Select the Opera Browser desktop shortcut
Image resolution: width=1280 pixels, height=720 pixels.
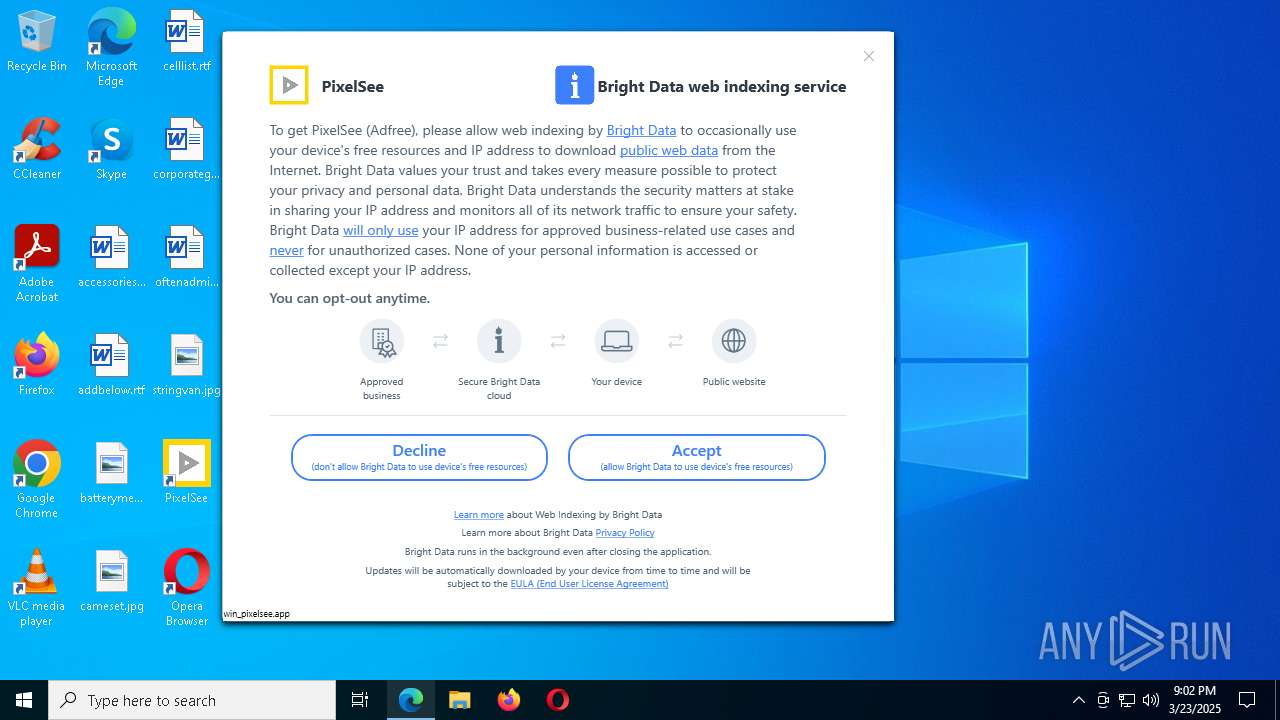[186, 588]
